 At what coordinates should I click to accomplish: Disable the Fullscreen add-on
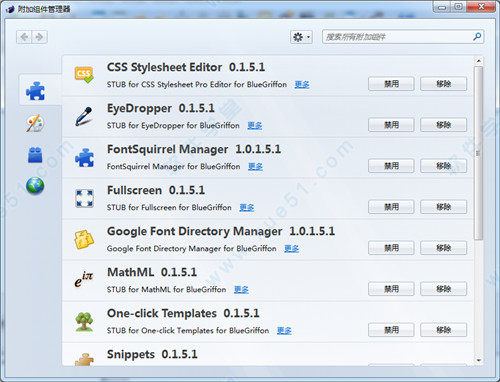(391, 207)
